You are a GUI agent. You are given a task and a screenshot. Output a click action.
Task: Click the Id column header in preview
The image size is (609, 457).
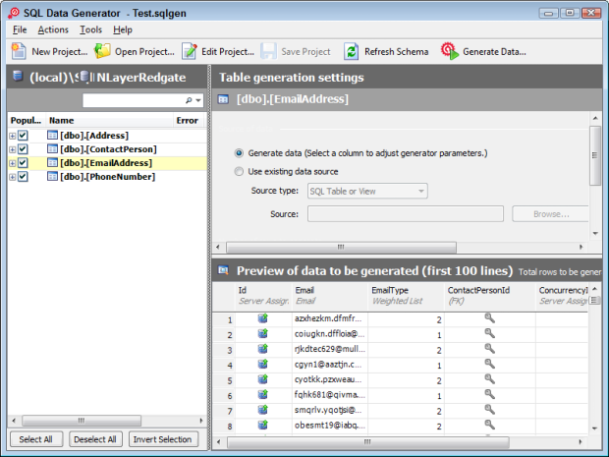point(263,295)
